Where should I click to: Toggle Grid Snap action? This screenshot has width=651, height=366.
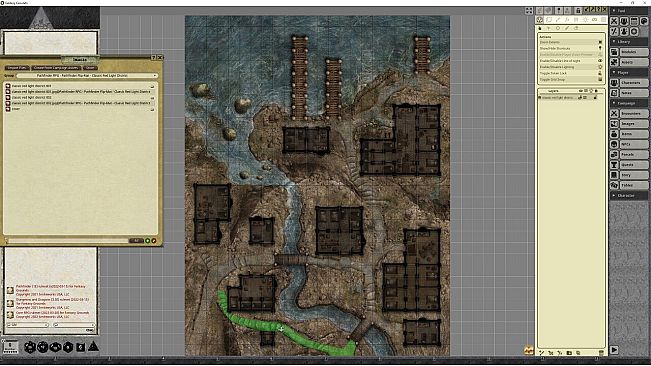[571, 80]
